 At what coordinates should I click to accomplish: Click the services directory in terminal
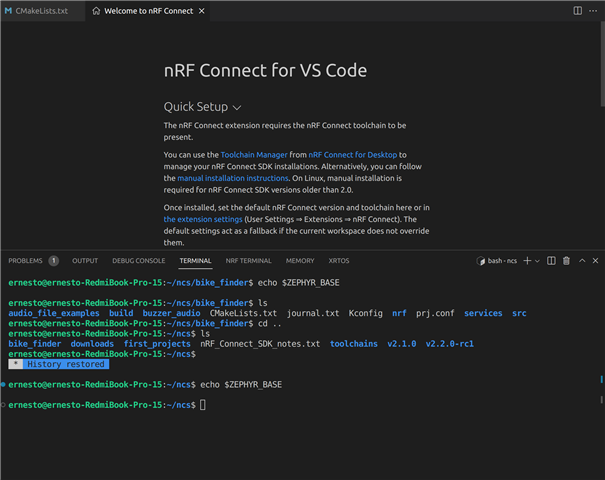coord(483,313)
